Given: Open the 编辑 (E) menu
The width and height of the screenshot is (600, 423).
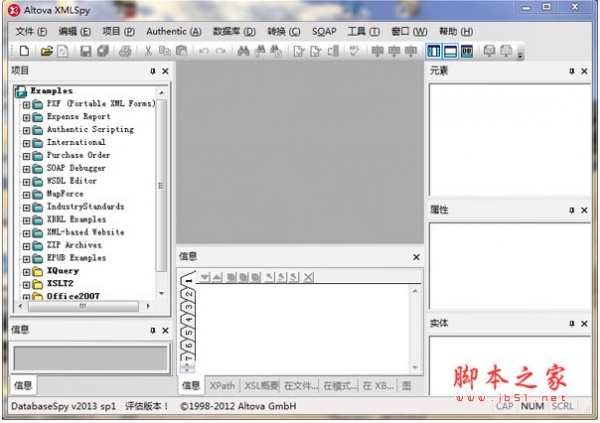Looking at the screenshot, I should (74, 31).
